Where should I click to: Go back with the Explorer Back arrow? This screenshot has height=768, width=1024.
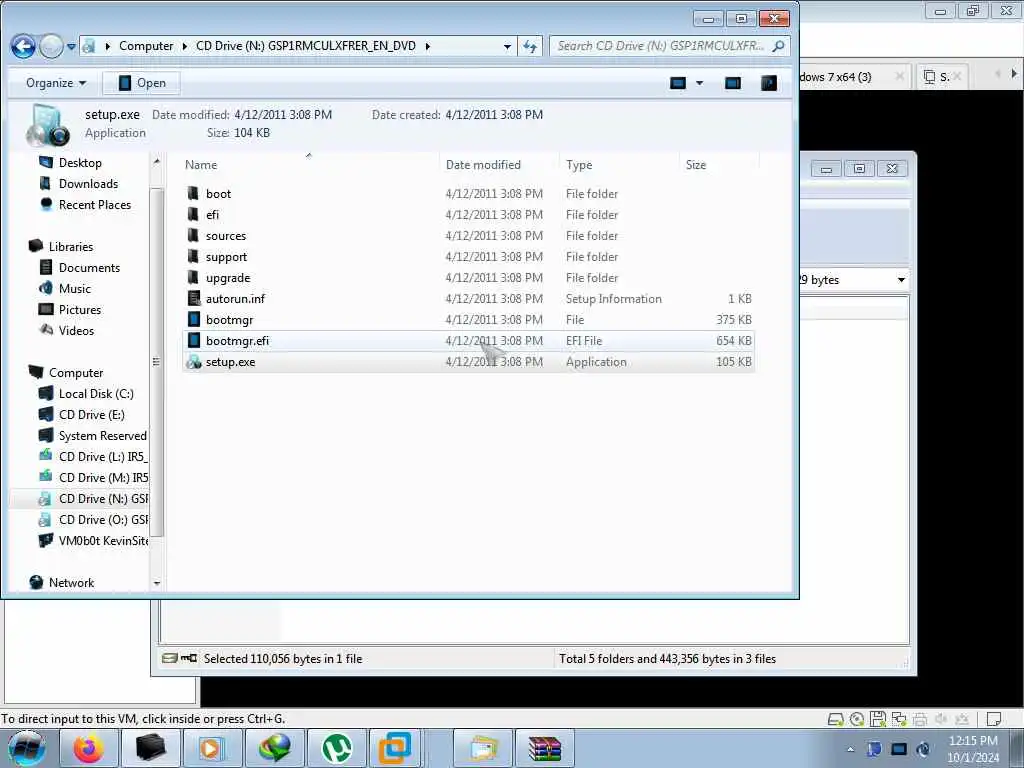(23, 46)
